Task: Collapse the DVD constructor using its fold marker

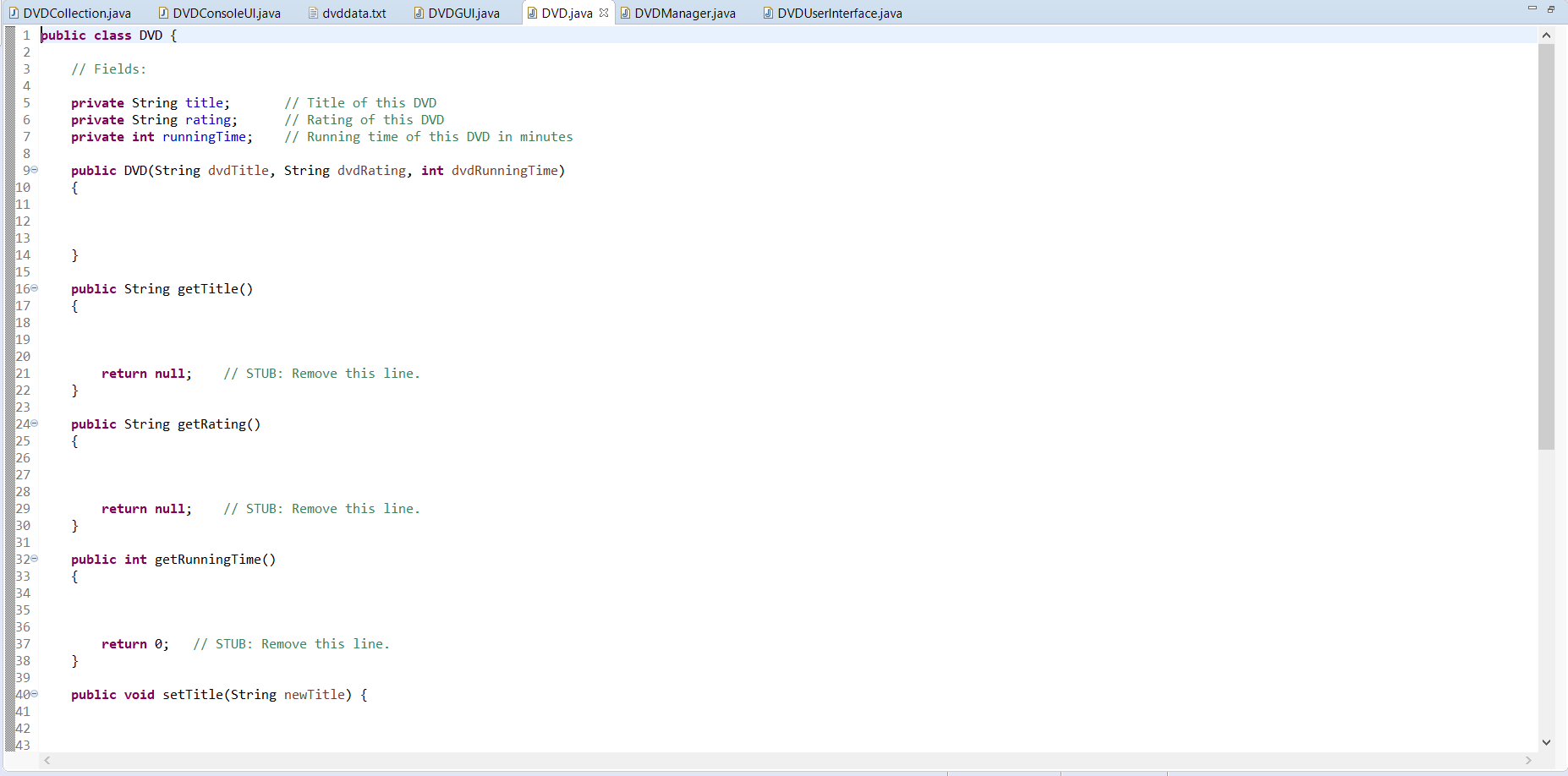Action: click(35, 170)
